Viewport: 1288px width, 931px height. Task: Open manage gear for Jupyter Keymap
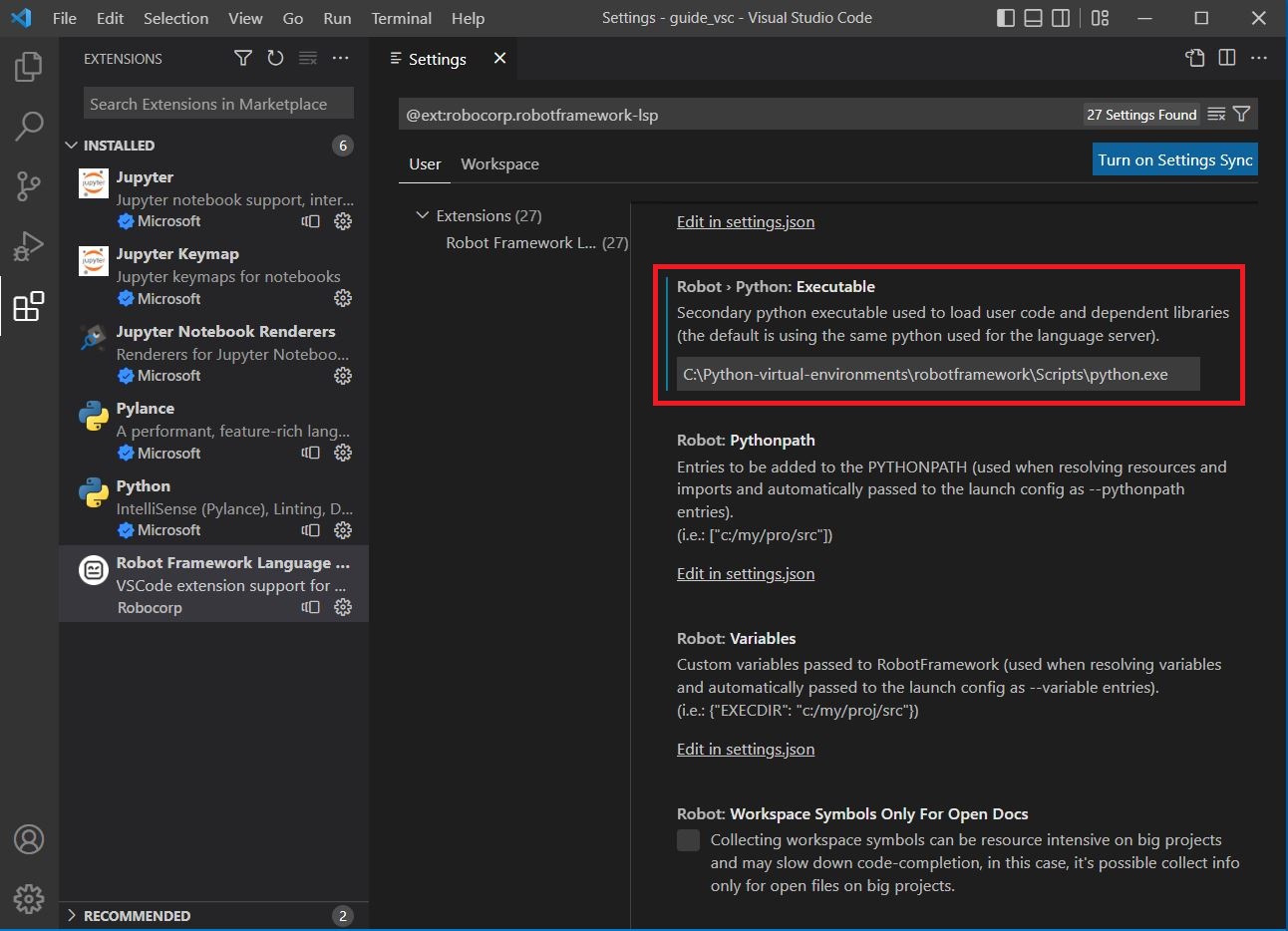[x=343, y=298]
